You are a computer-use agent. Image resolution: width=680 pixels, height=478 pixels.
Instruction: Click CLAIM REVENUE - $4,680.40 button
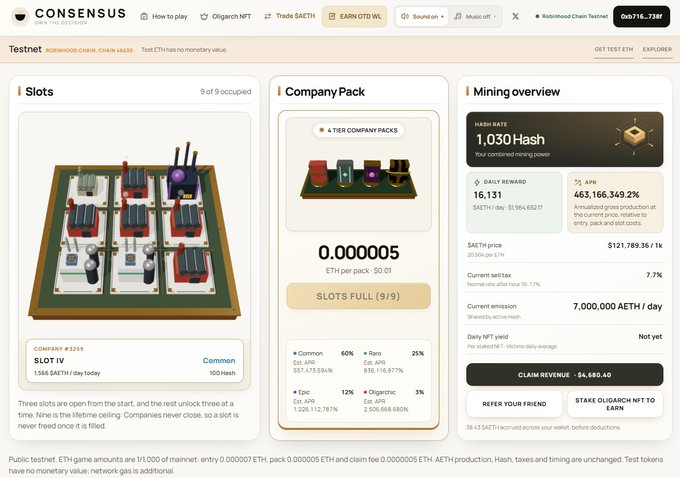pyautogui.click(x=565, y=375)
